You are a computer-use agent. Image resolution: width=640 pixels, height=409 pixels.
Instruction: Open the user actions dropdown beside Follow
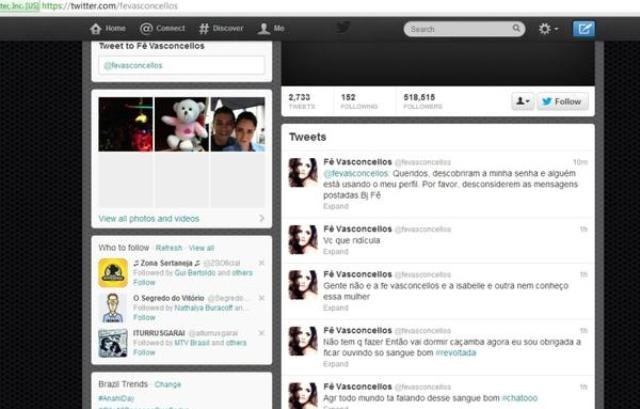pyautogui.click(x=523, y=101)
